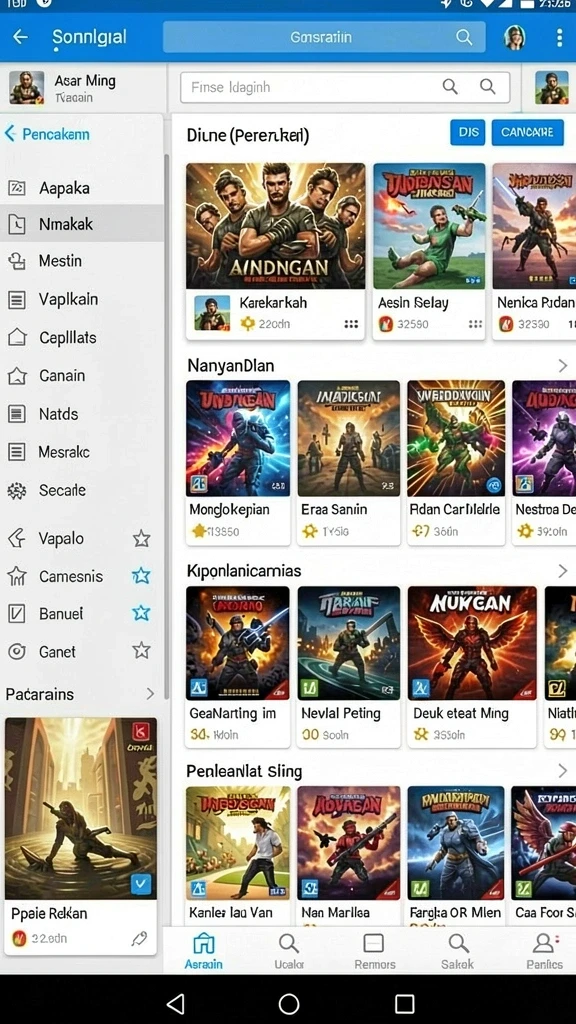Open the grid dots menu on Karekarkah card
The image size is (576, 1024).
click(351, 324)
